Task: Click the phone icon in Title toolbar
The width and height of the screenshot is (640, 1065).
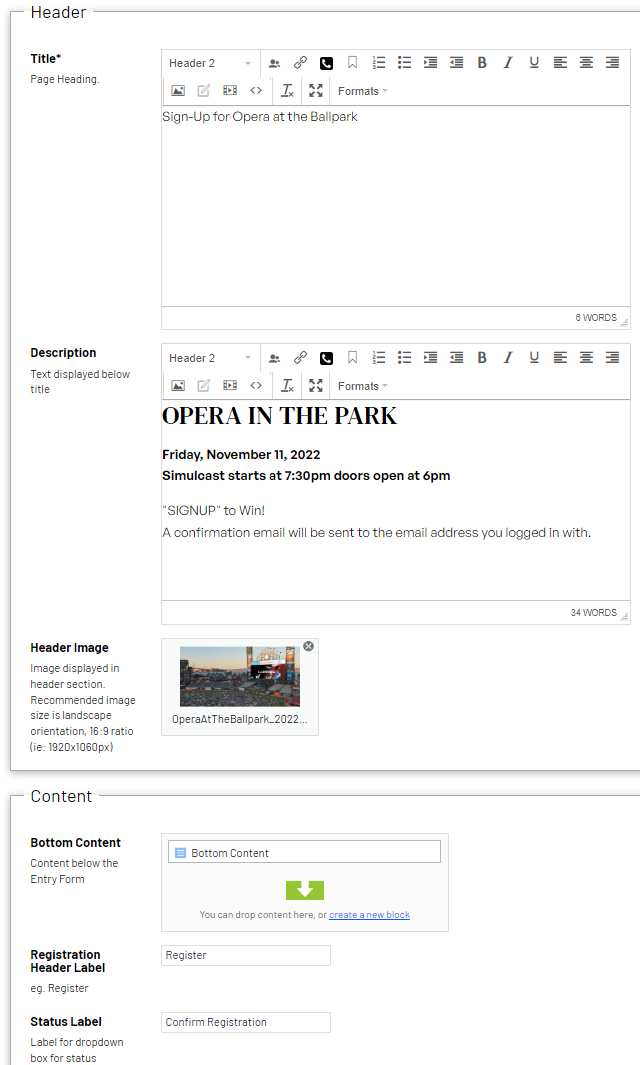Action: pyautogui.click(x=327, y=63)
